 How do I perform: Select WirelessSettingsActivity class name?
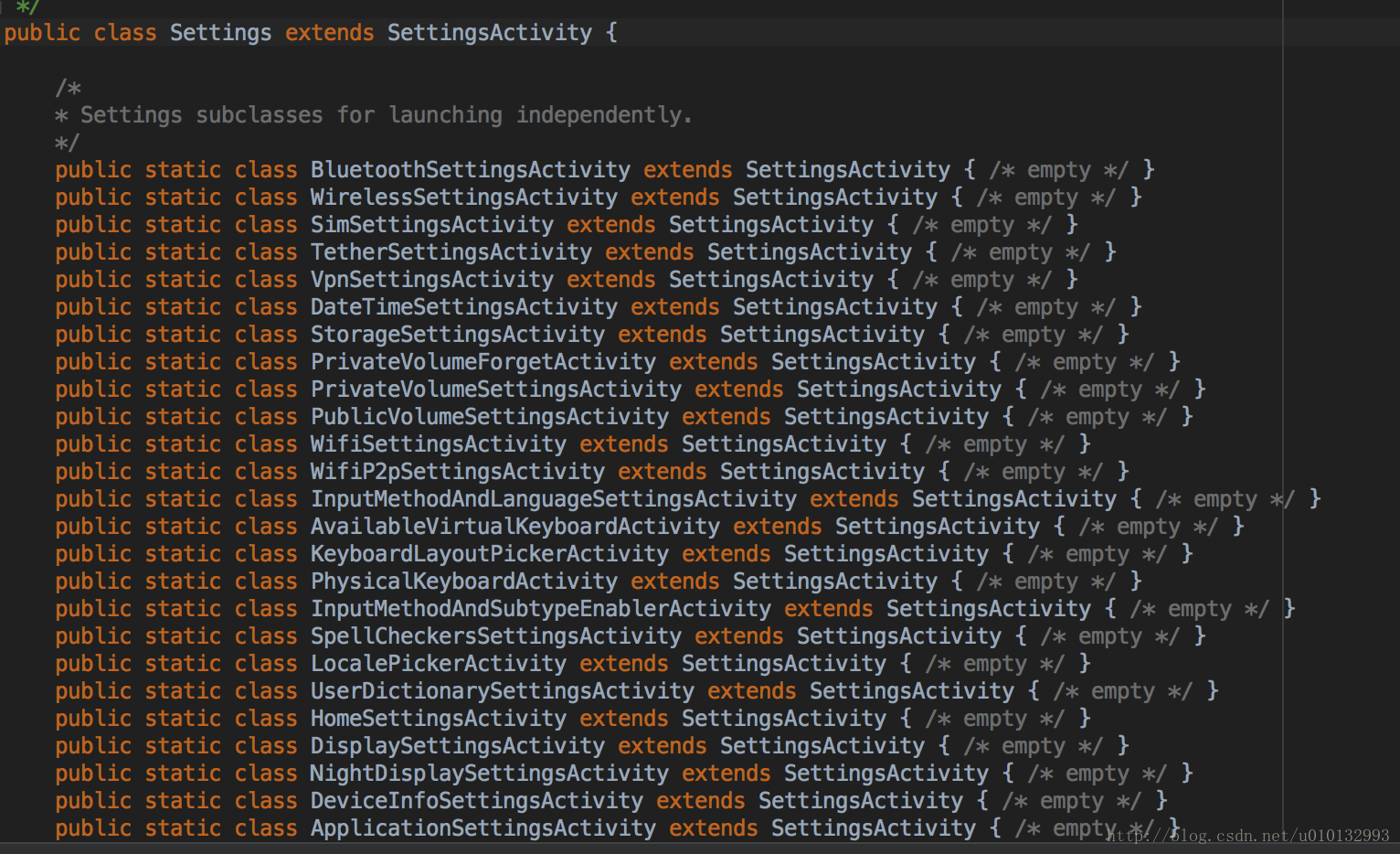pos(464,197)
